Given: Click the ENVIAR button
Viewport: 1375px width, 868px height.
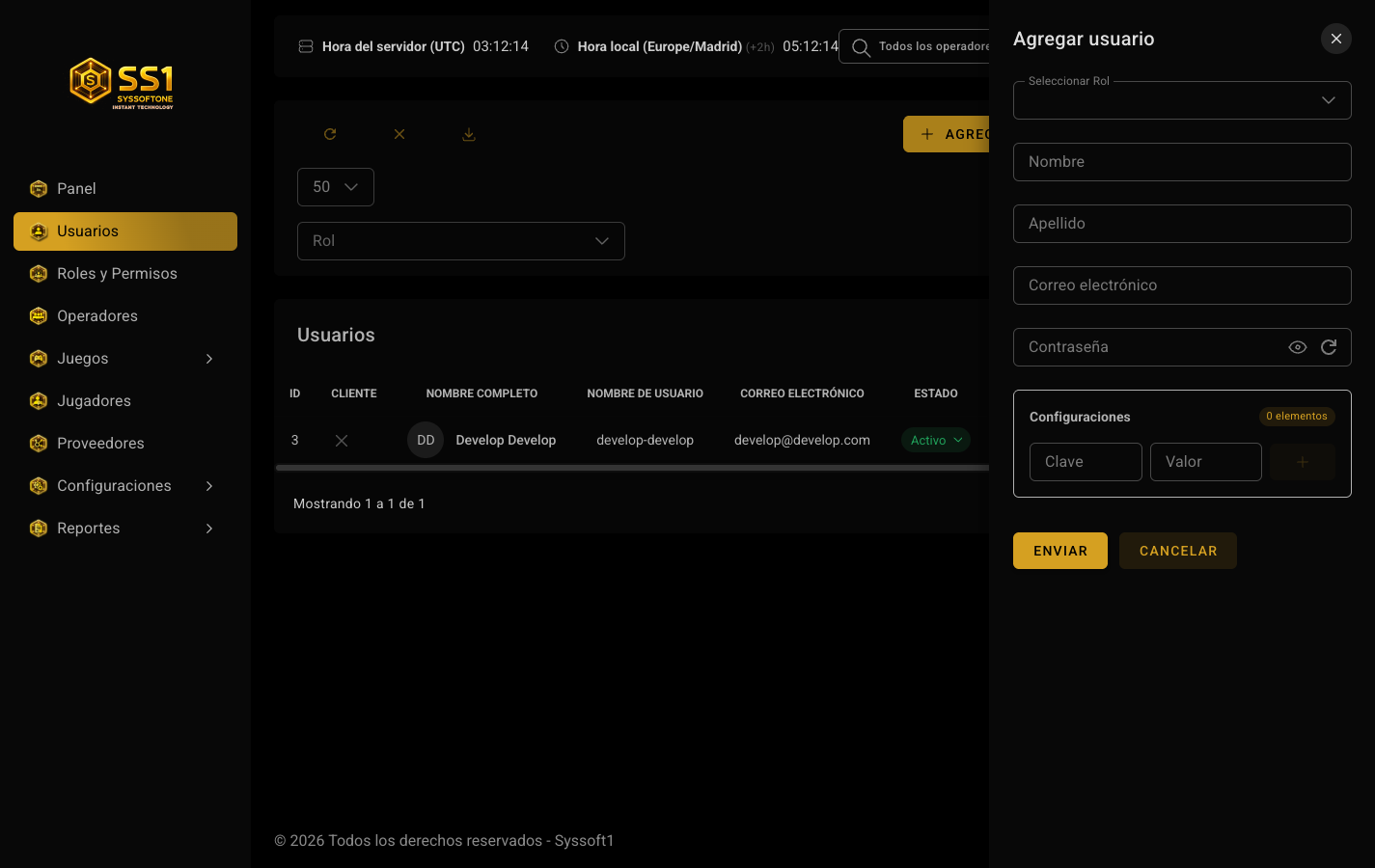Looking at the screenshot, I should (1060, 551).
